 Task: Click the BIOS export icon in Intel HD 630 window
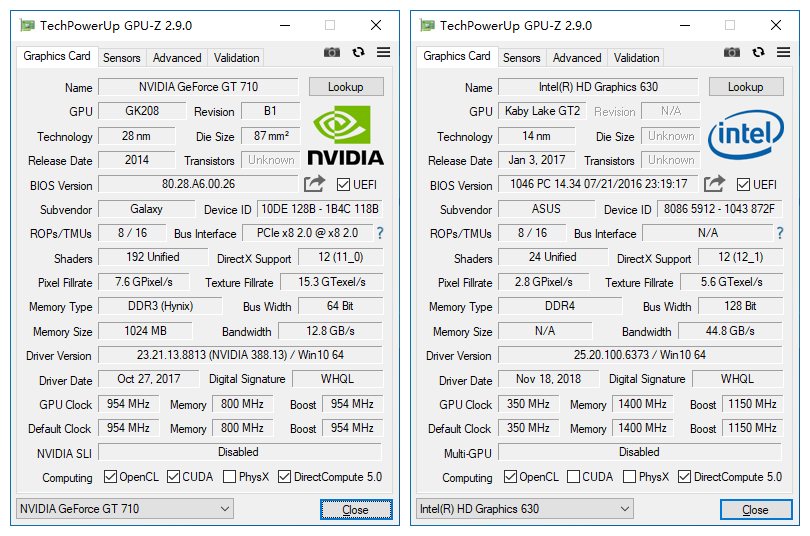click(x=714, y=183)
